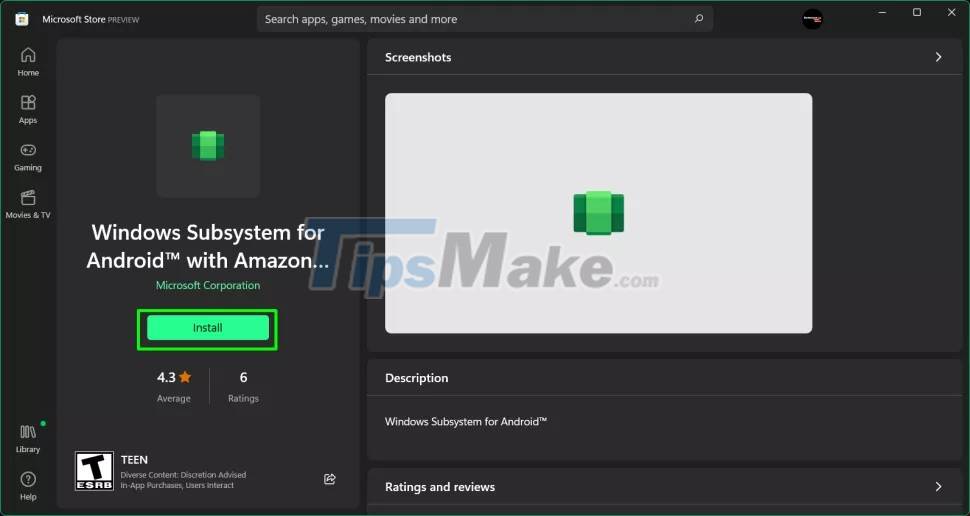970x516 pixels.
Task: Expand the Screenshots section chevron
Action: 938,57
